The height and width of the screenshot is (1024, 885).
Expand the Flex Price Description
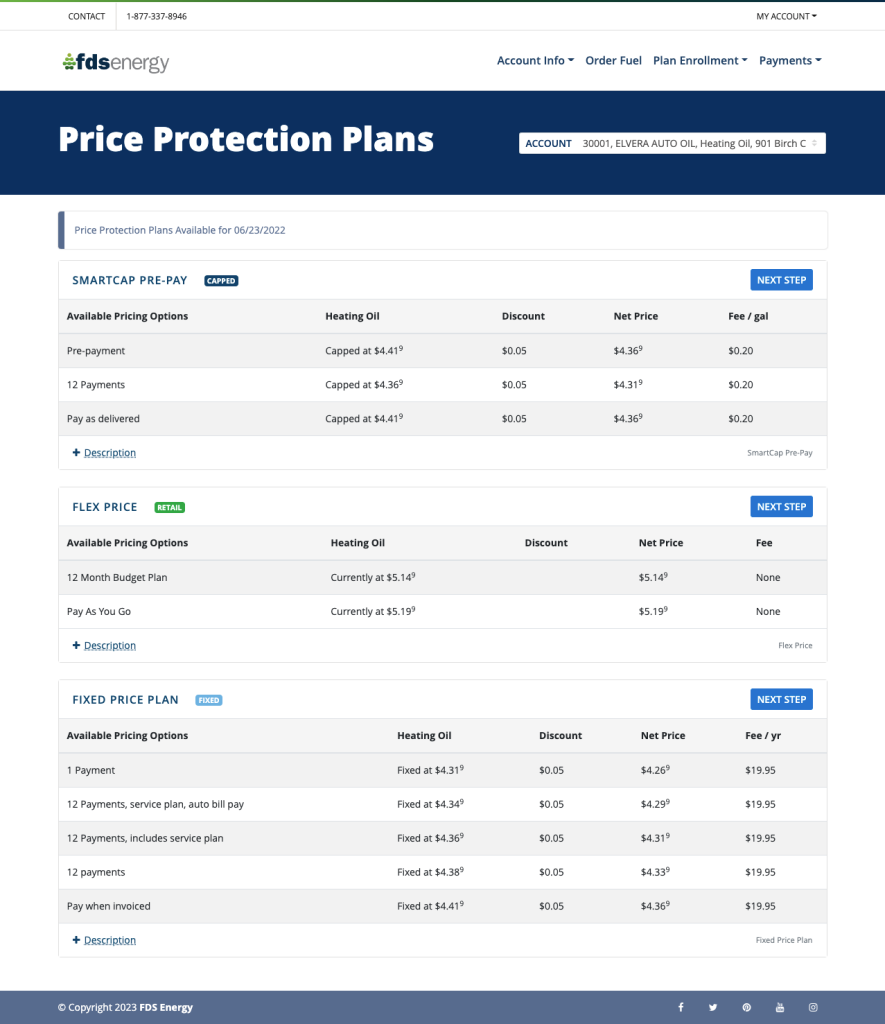[109, 646]
